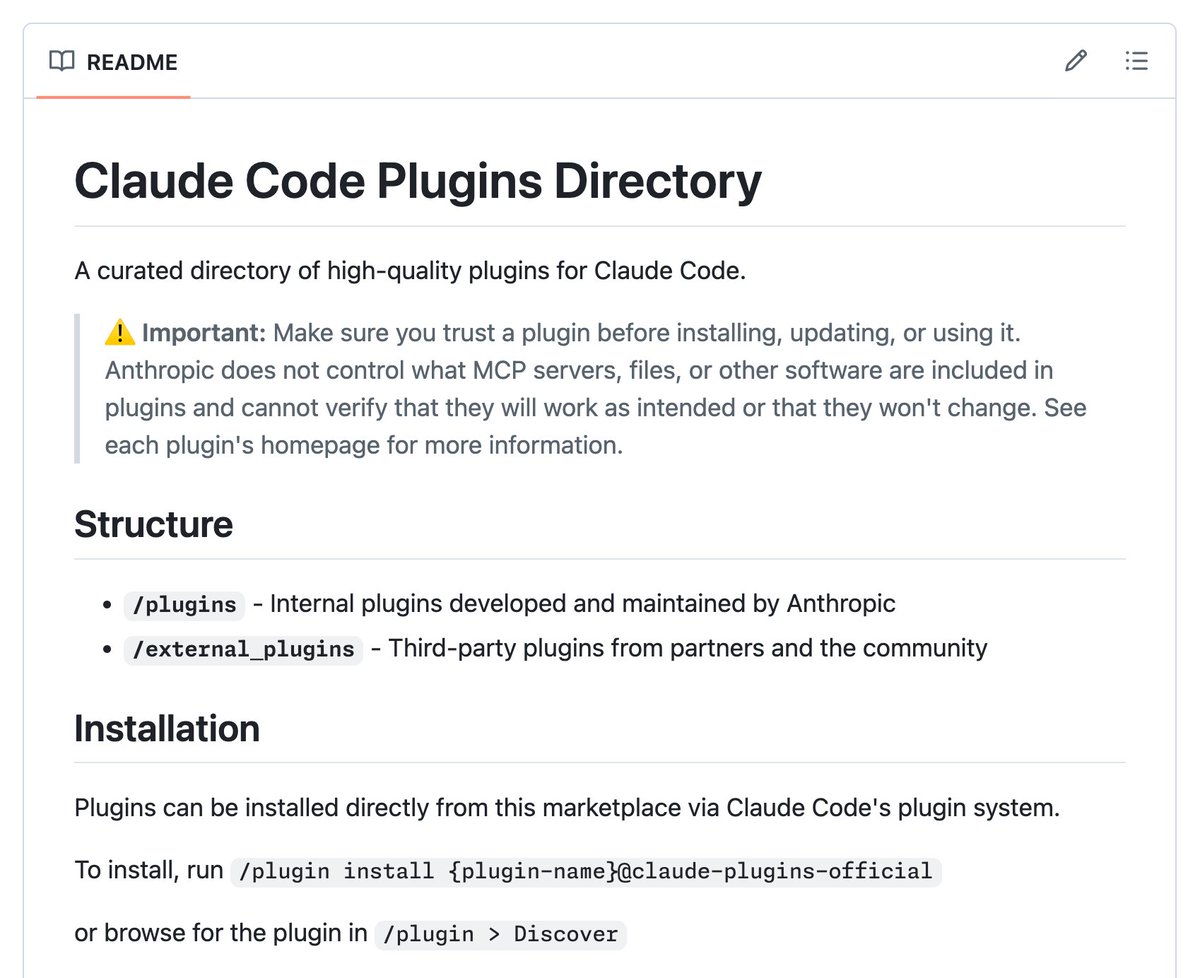
Task: Click the pencil edit file icon
Action: click(1076, 62)
